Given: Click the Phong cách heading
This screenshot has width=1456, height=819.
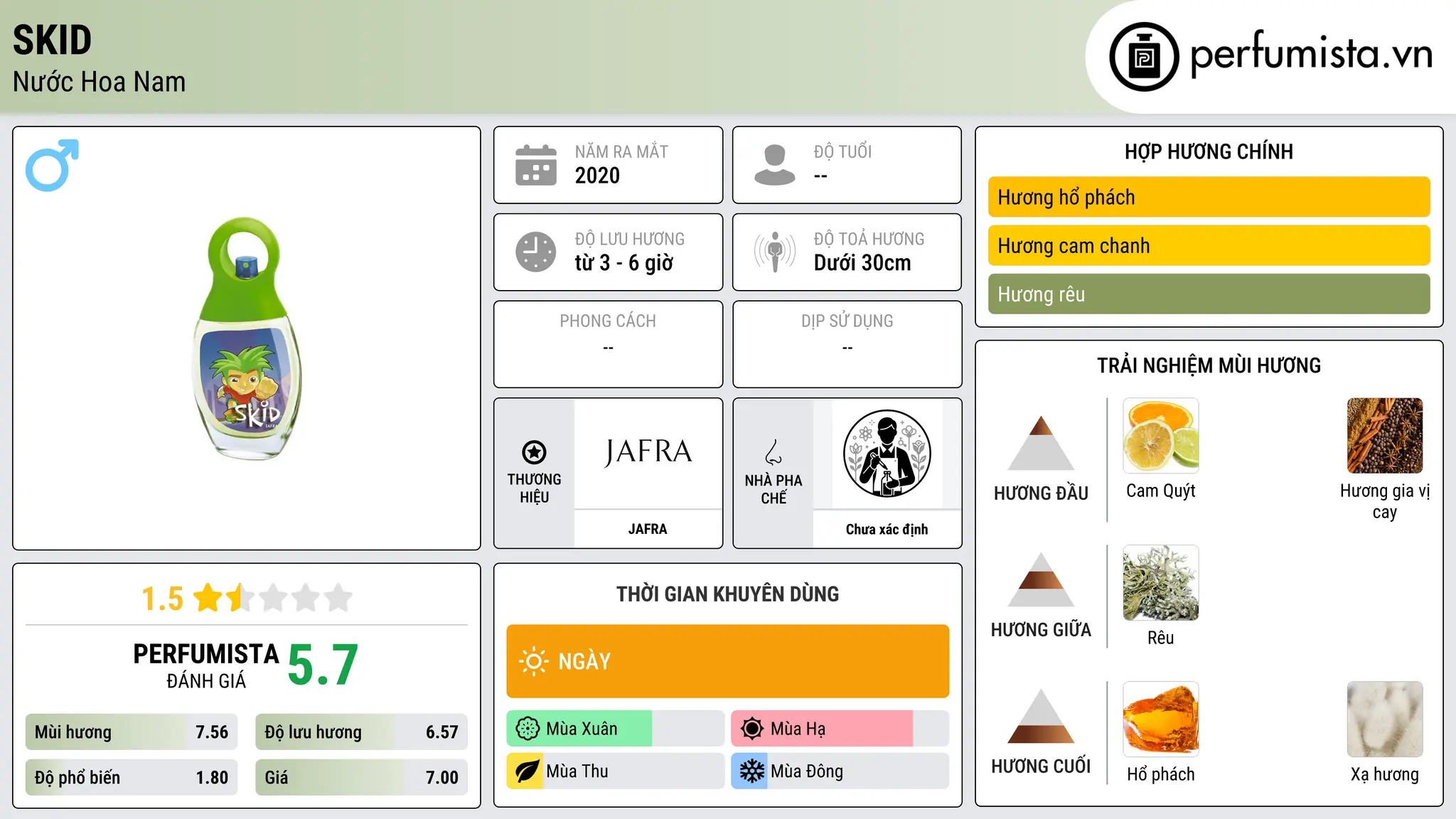Looking at the screenshot, I should point(608,321).
